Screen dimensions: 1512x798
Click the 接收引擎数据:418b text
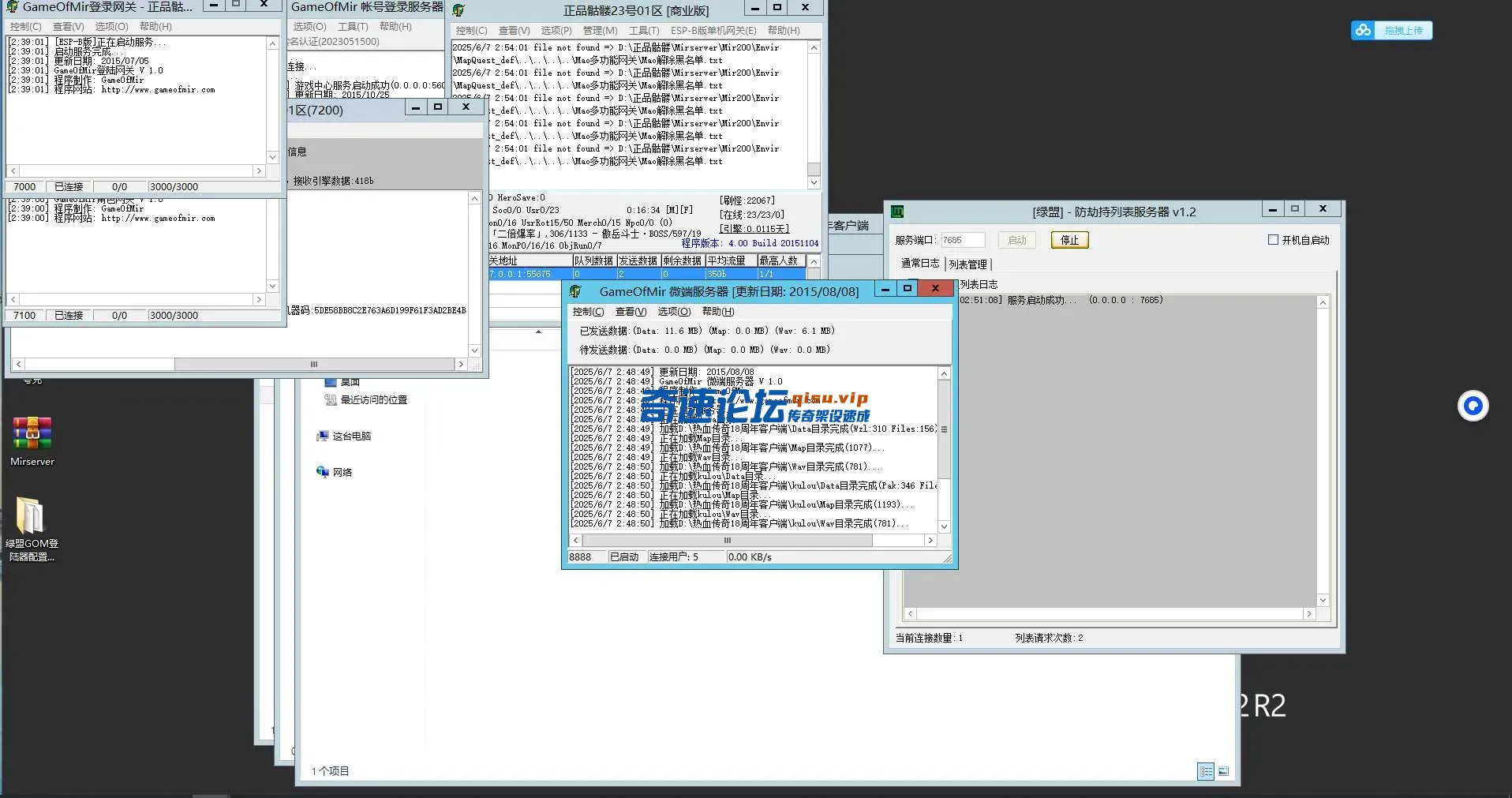click(x=333, y=181)
